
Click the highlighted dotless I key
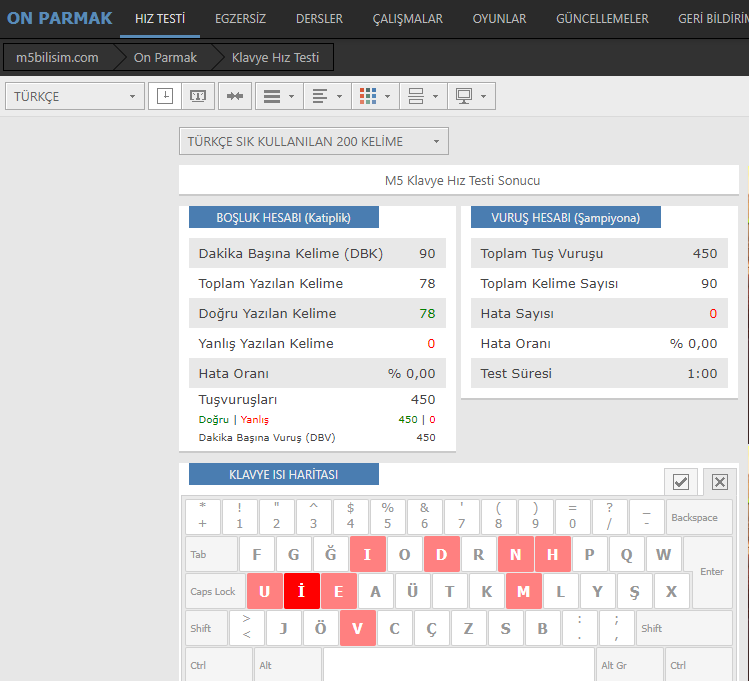click(x=367, y=554)
